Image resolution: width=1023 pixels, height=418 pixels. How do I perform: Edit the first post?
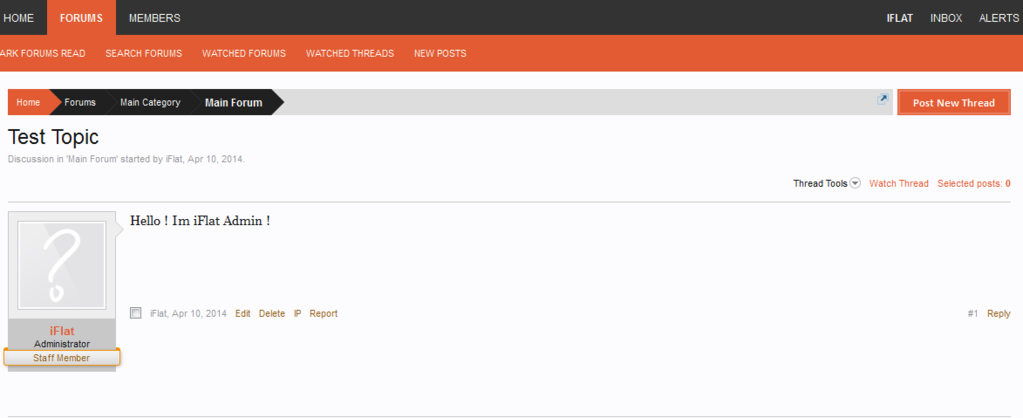(x=243, y=314)
